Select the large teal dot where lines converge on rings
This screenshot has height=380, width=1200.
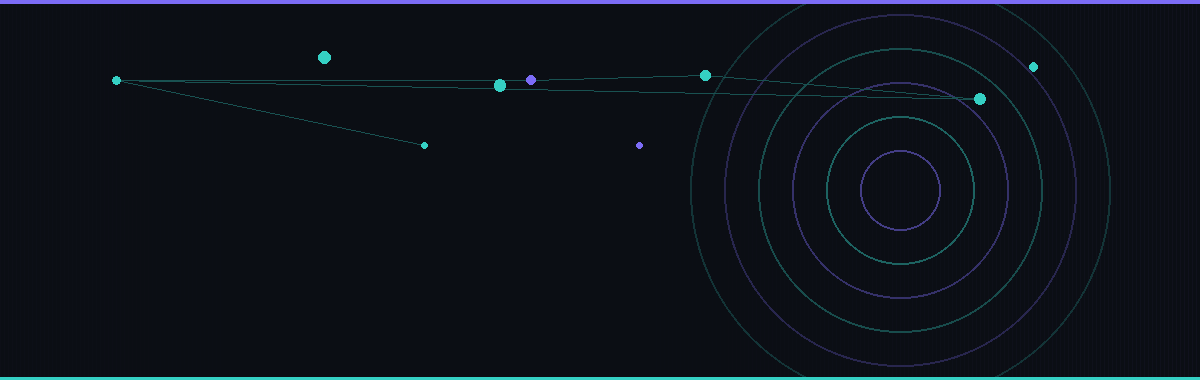click(980, 98)
